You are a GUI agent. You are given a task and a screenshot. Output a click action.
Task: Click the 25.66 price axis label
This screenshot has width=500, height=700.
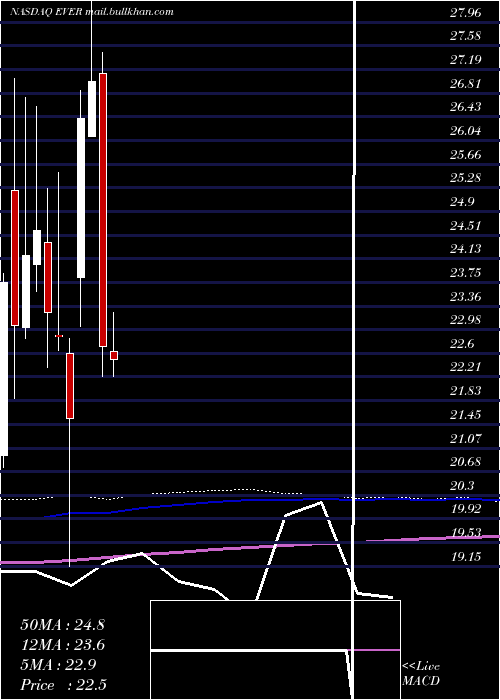click(x=466, y=154)
